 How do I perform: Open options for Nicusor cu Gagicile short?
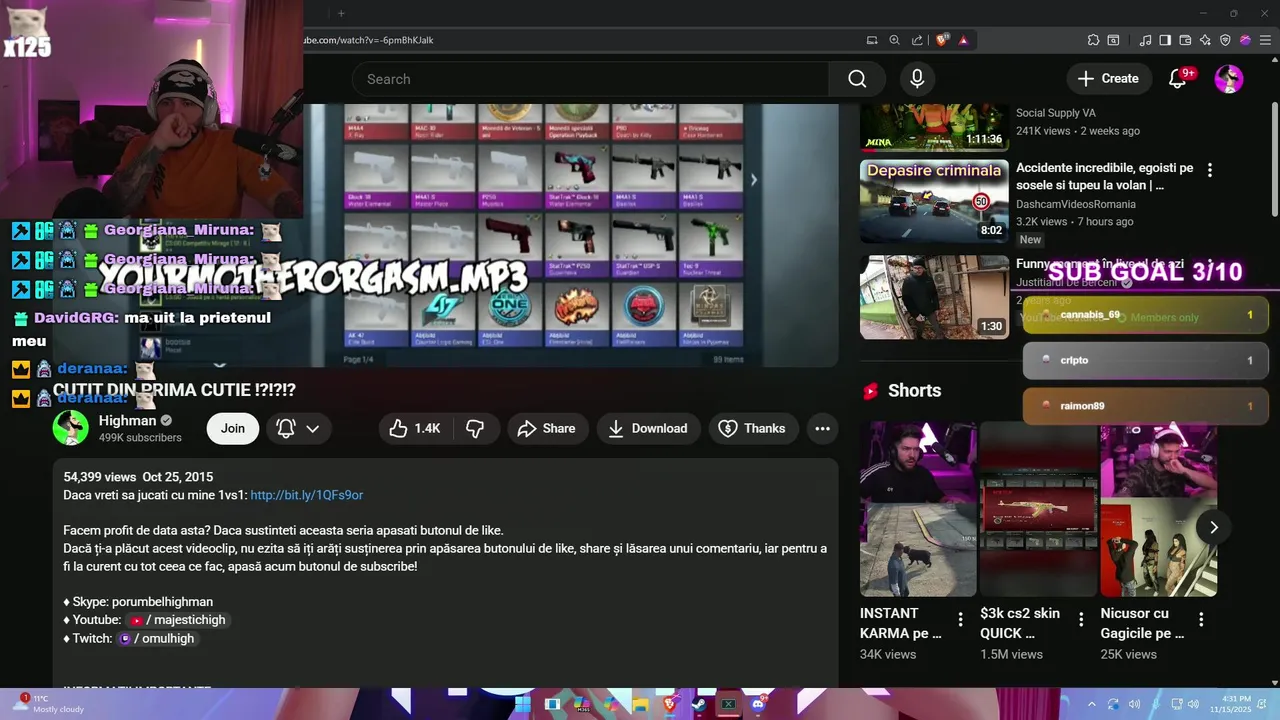coord(1201,619)
